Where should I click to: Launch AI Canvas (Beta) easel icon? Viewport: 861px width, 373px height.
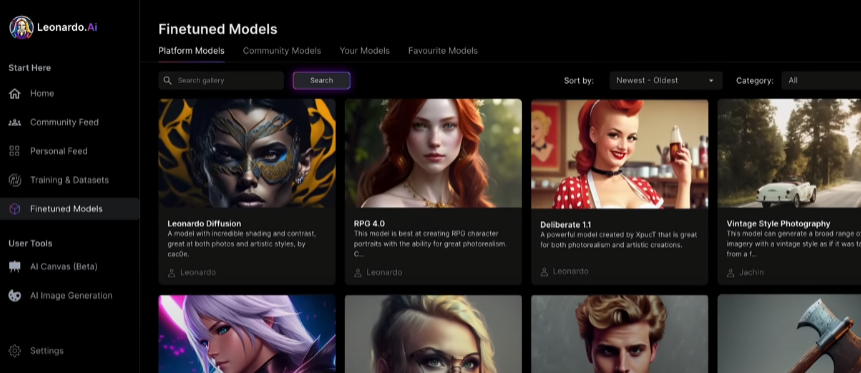15,266
